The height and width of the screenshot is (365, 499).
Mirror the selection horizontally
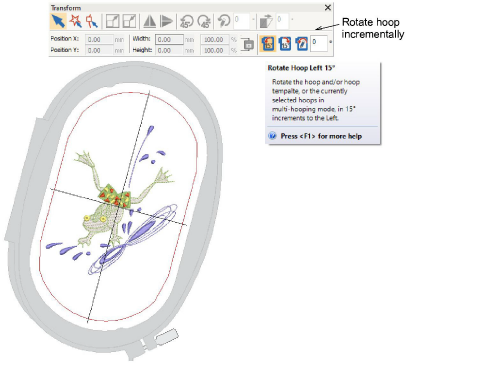[149, 21]
